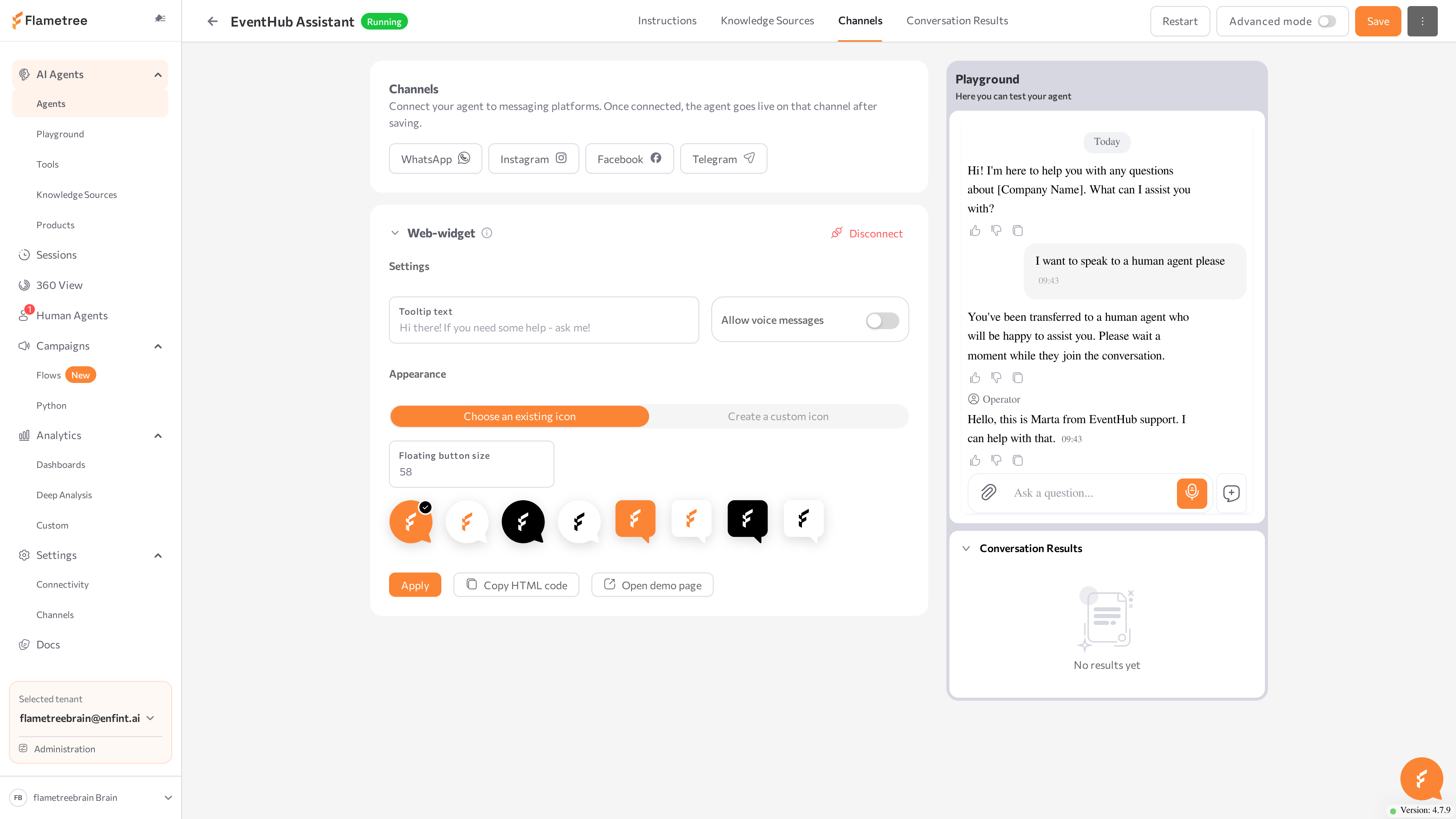Disconnect the Web-widget
The width and height of the screenshot is (1456, 819).
pyautogui.click(x=867, y=233)
